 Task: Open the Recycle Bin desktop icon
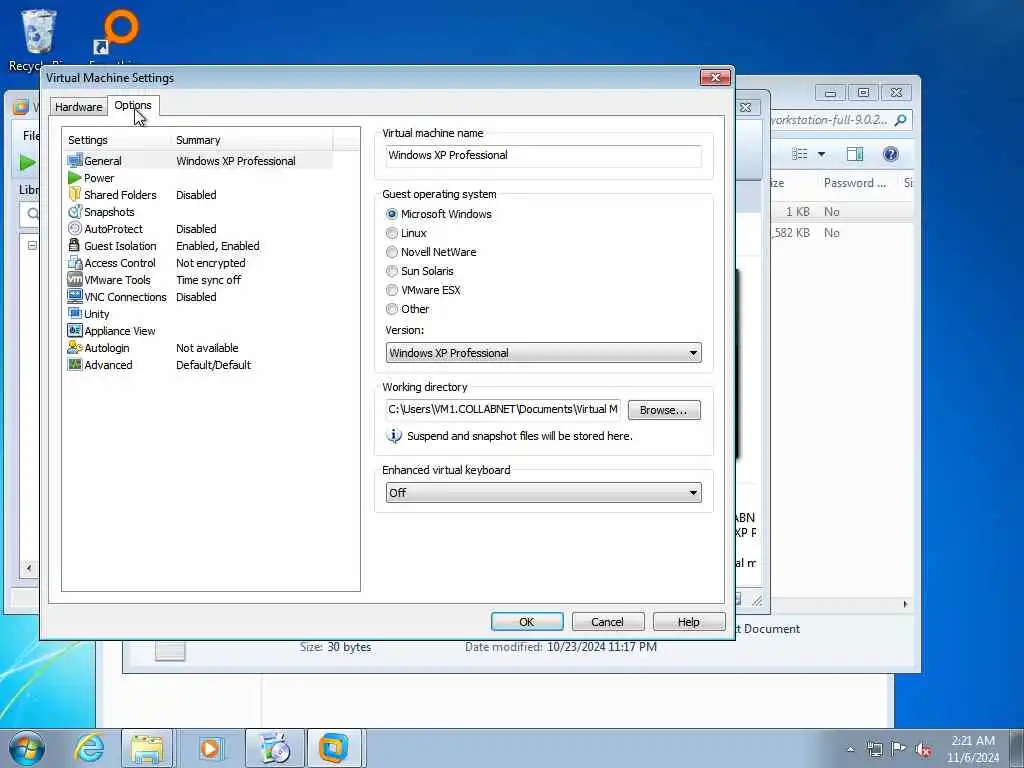coord(38,40)
